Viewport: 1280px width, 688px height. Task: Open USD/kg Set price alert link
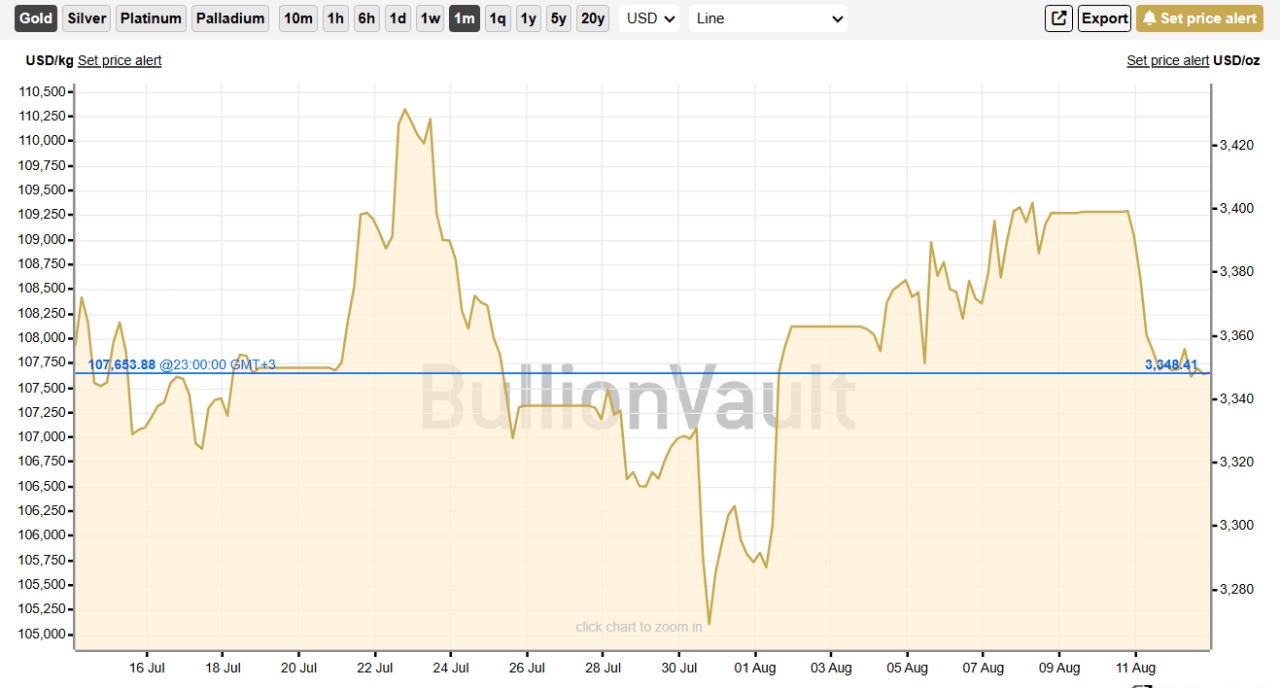click(119, 60)
